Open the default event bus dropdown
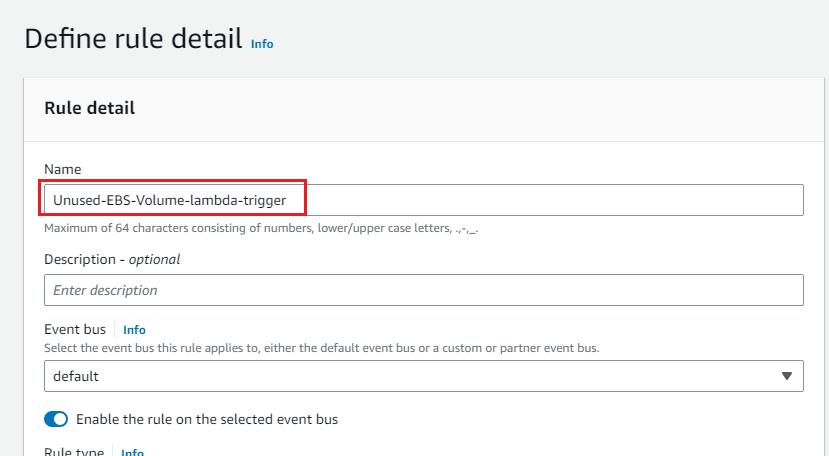 pos(423,376)
